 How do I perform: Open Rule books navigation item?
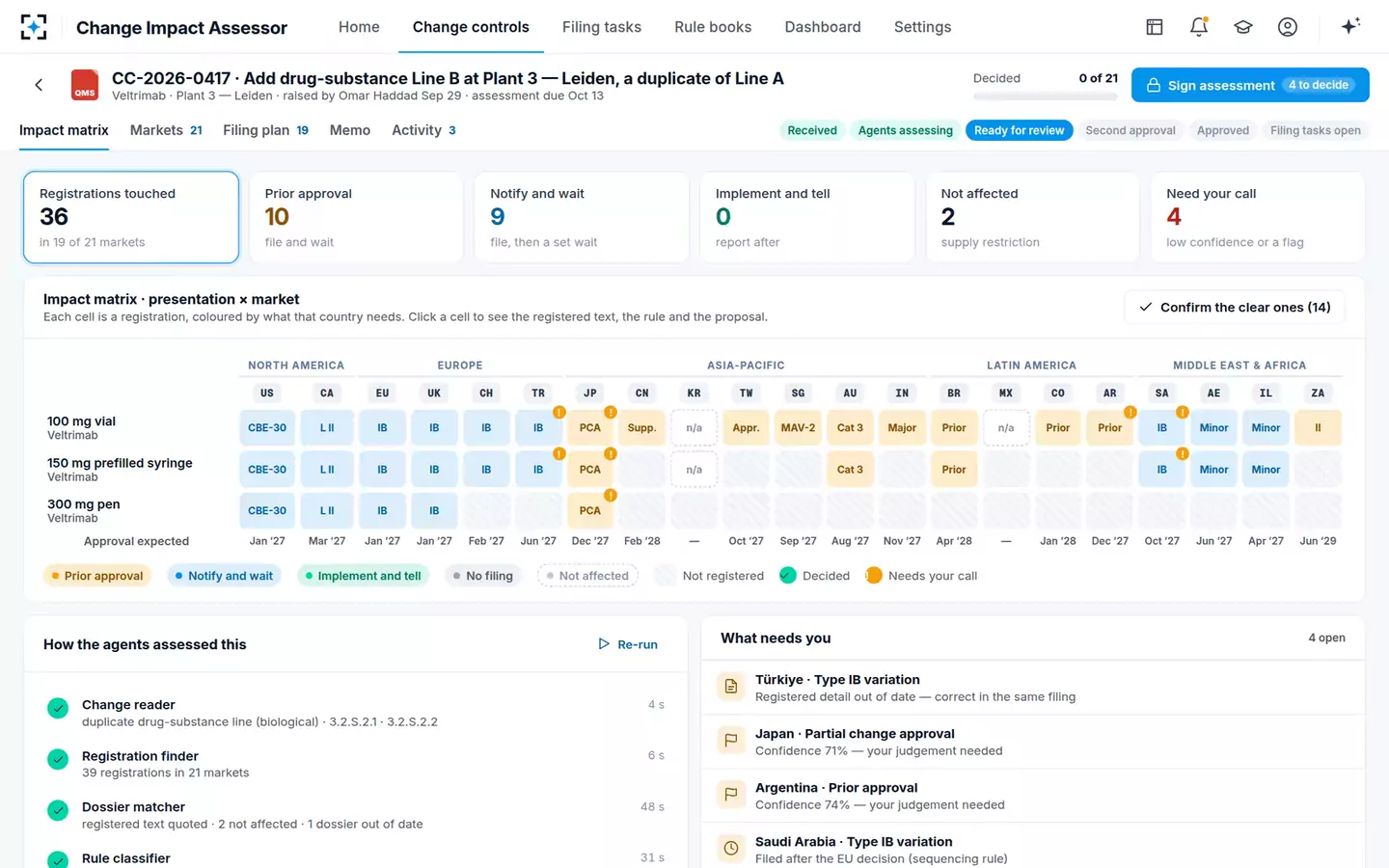(713, 27)
